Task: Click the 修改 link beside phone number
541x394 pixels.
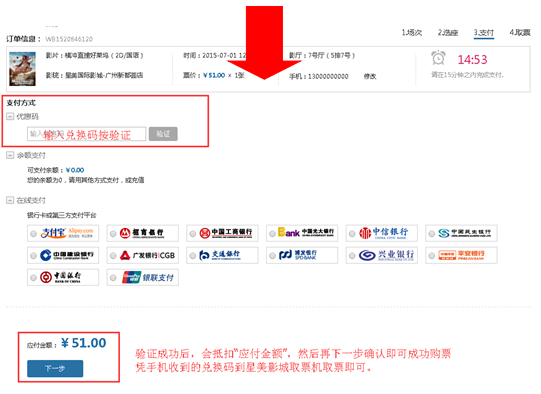Action: (370, 76)
